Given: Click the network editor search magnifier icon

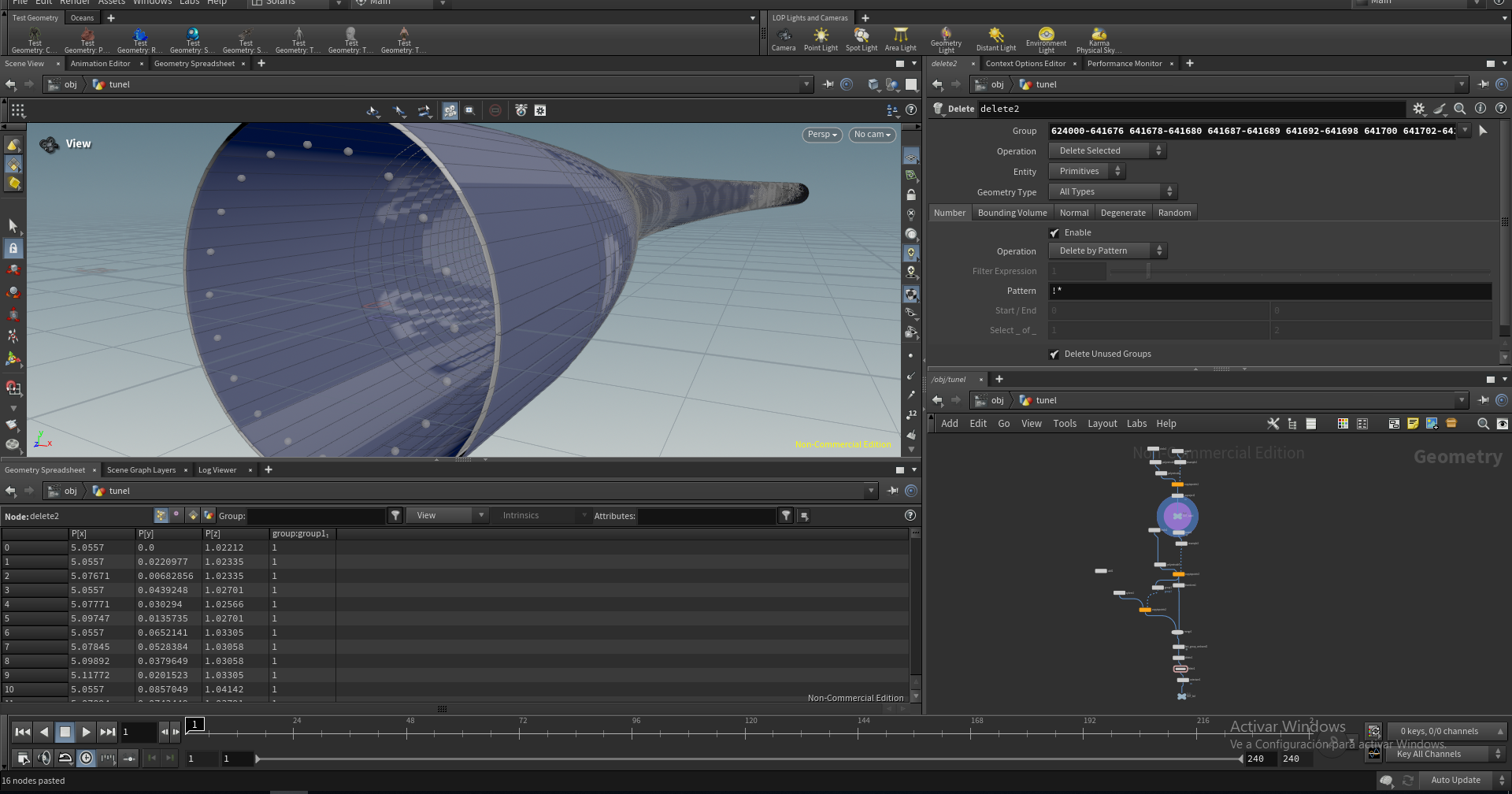Looking at the screenshot, I should (1483, 424).
